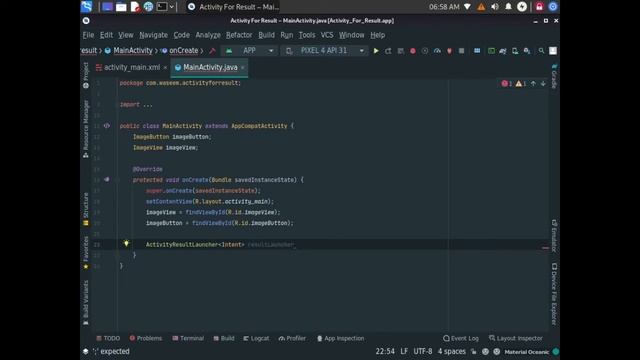Open the Gradle panel on right edge
Viewport: 640px width, 360px height.
point(554,76)
